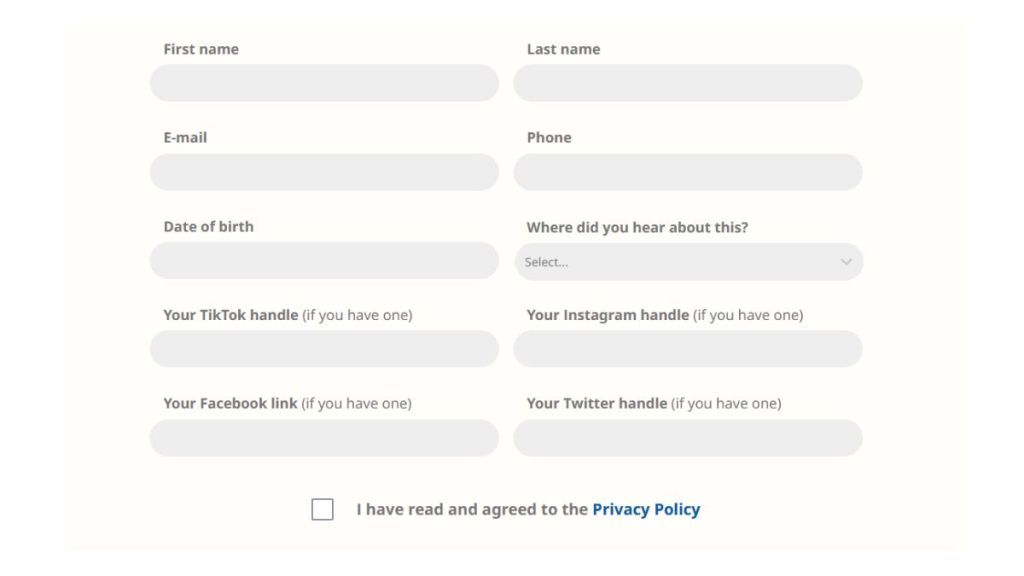
Task: Click into the Last name field
Action: tap(688, 83)
